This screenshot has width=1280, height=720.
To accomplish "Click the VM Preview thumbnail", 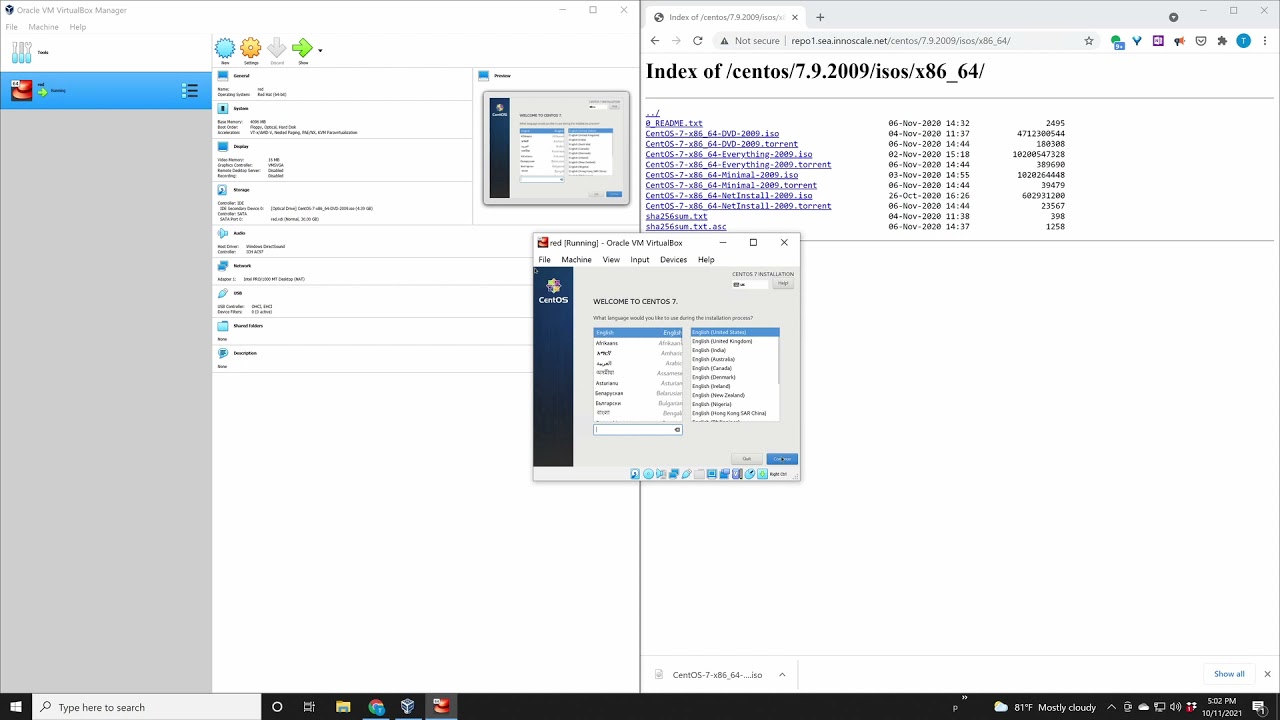I will [x=556, y=148].
